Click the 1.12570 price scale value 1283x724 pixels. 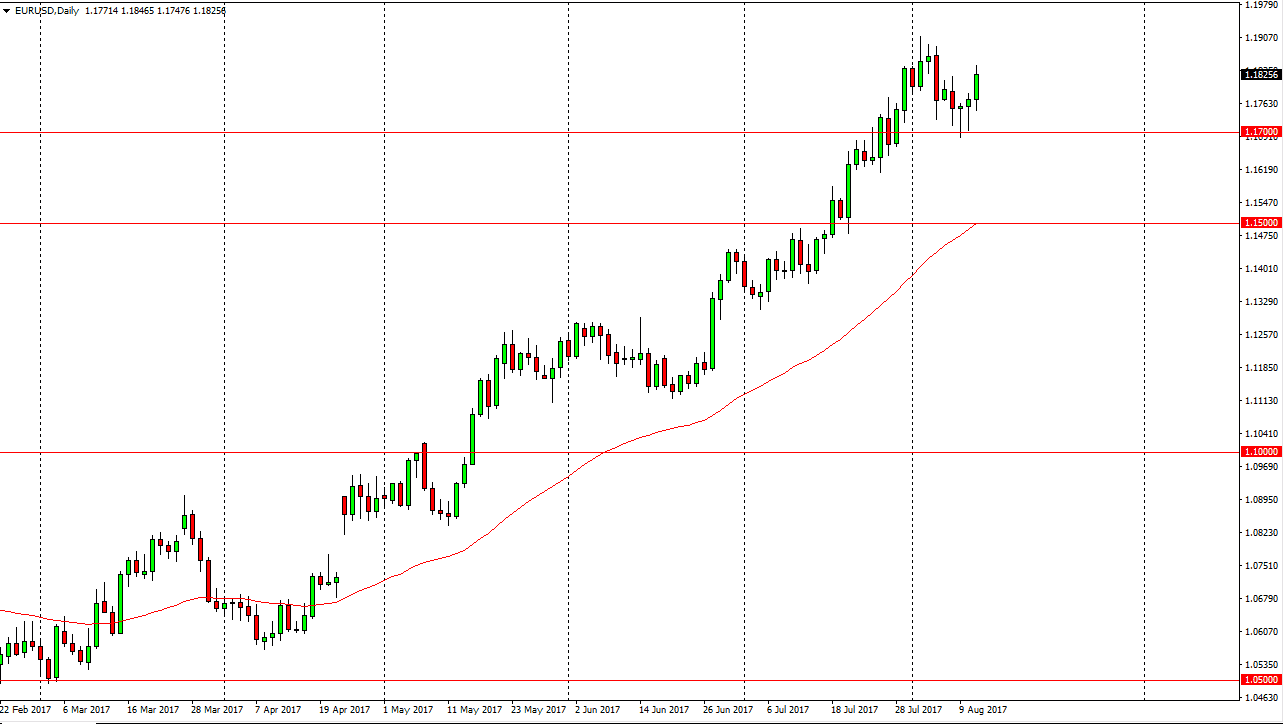click(1262, 335)
